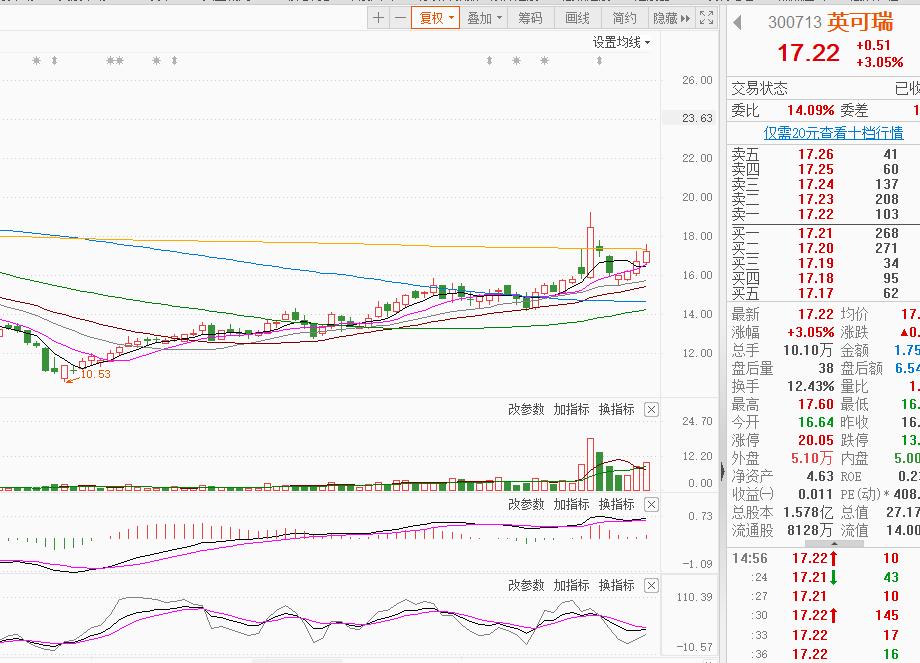This screenshot has width=920, height=663.
Task: Open the 筹码 chip distribution tool
Action: pos(531,18)
